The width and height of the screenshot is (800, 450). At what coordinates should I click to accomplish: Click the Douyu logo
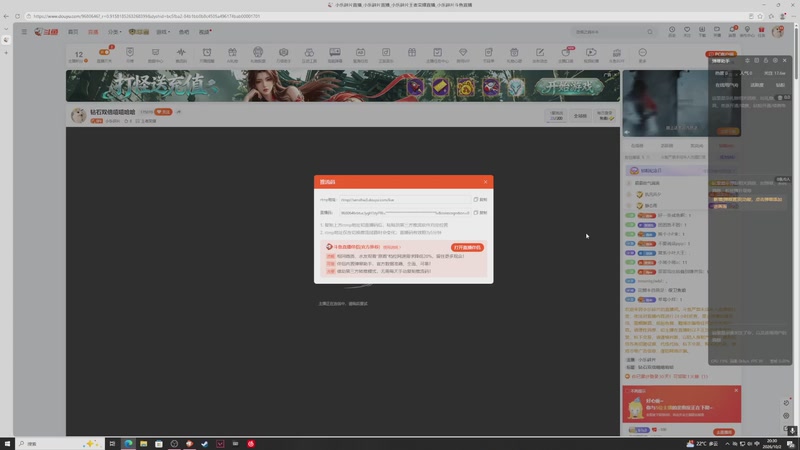(x=46, y=32)
